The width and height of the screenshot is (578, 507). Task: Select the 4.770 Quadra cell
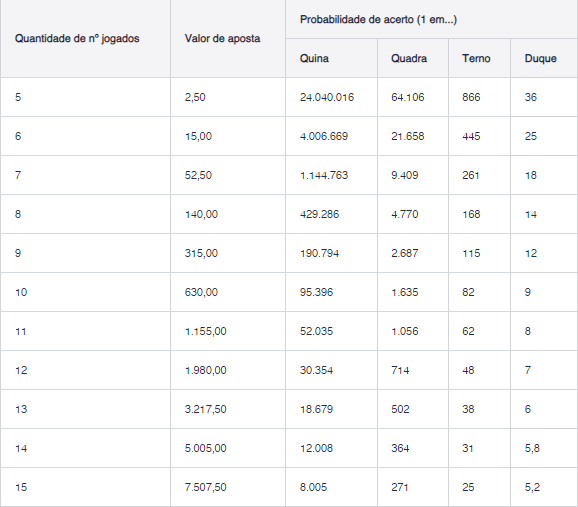pos(413,214)
